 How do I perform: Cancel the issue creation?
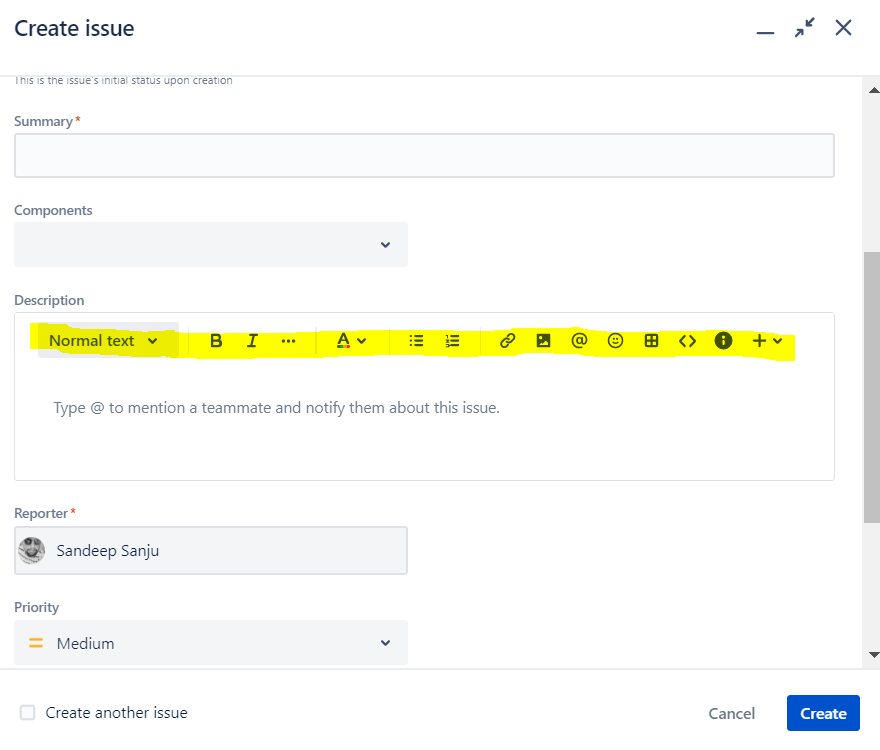point(732,713)
